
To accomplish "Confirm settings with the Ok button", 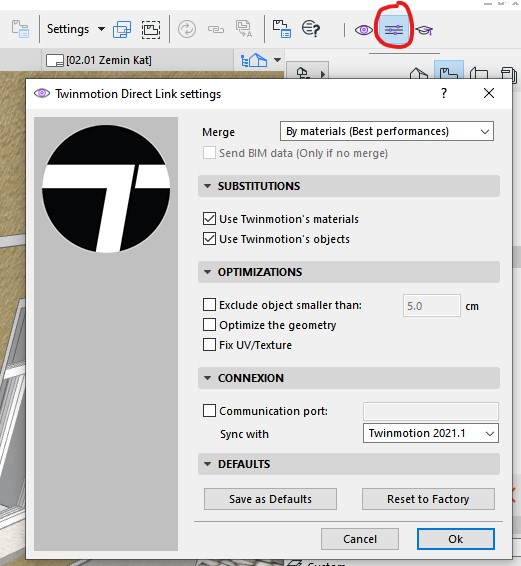I will click(456, 539).
